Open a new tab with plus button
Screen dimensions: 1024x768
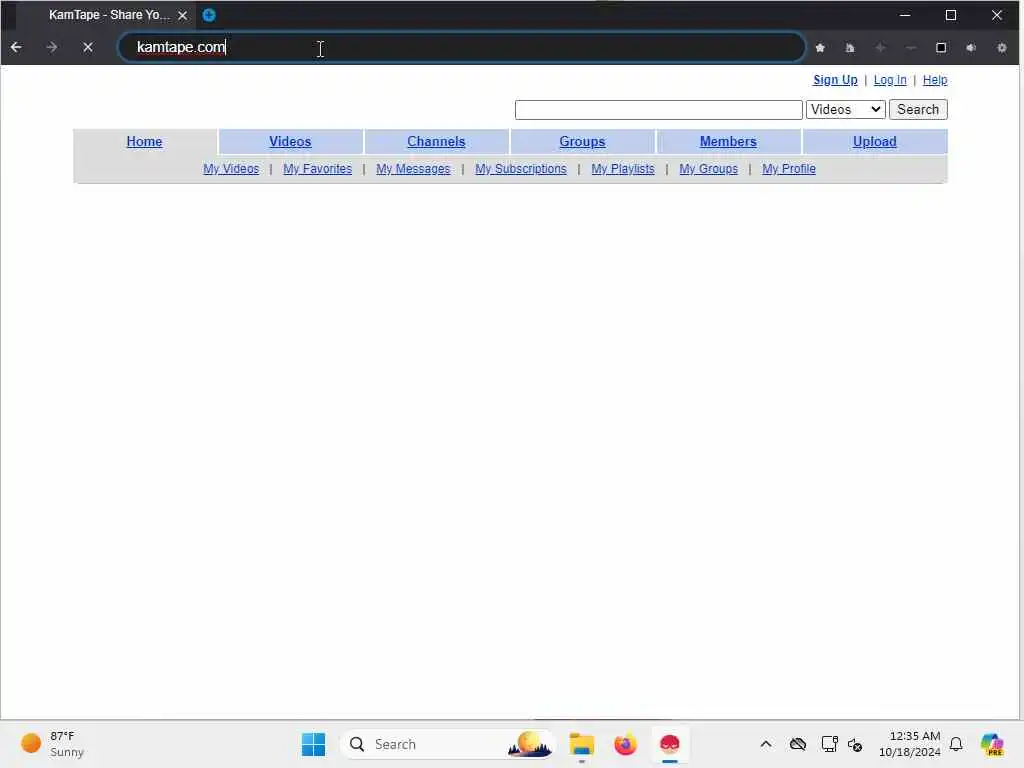coord(209,15)
